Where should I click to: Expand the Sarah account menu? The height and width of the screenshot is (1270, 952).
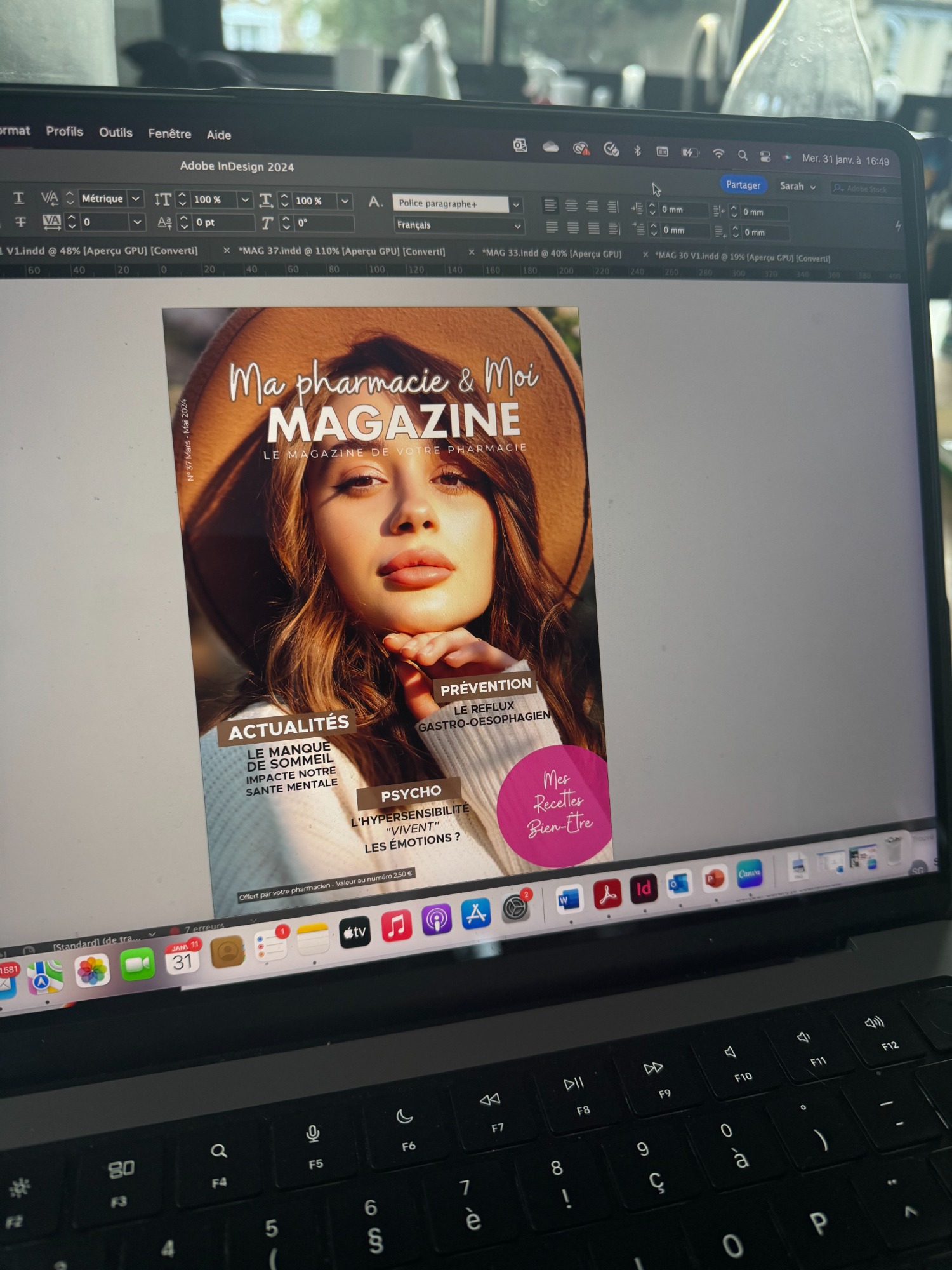(797, 186)
